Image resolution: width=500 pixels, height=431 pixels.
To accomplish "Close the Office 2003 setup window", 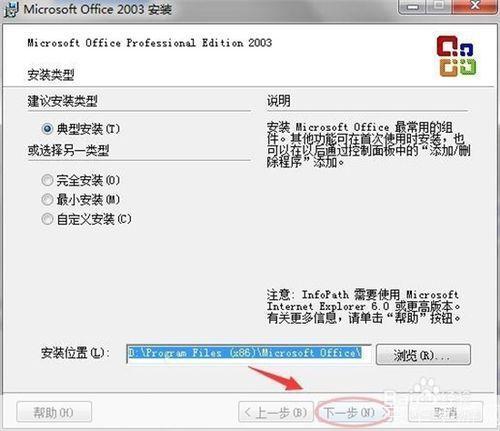I will [x=475, y=5].
